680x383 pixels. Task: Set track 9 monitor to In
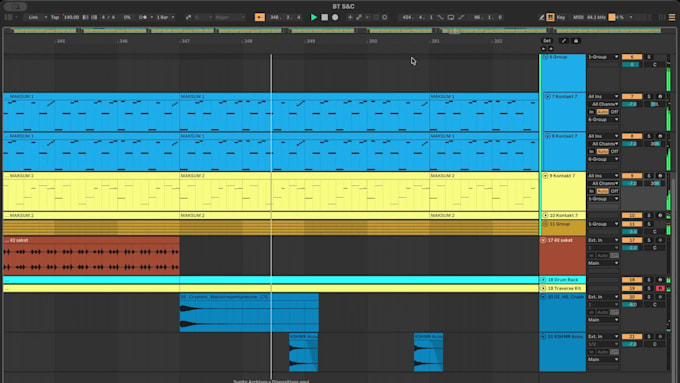592,191
